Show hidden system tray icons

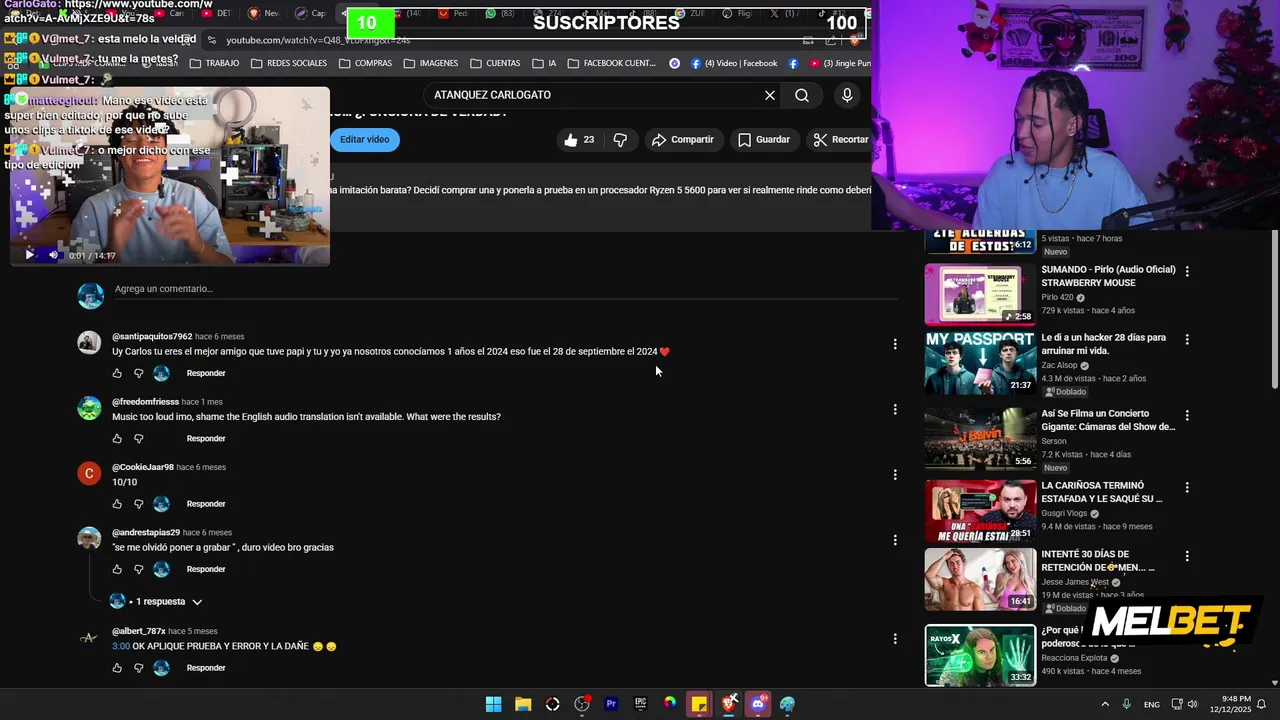[x=1105, y=704]
